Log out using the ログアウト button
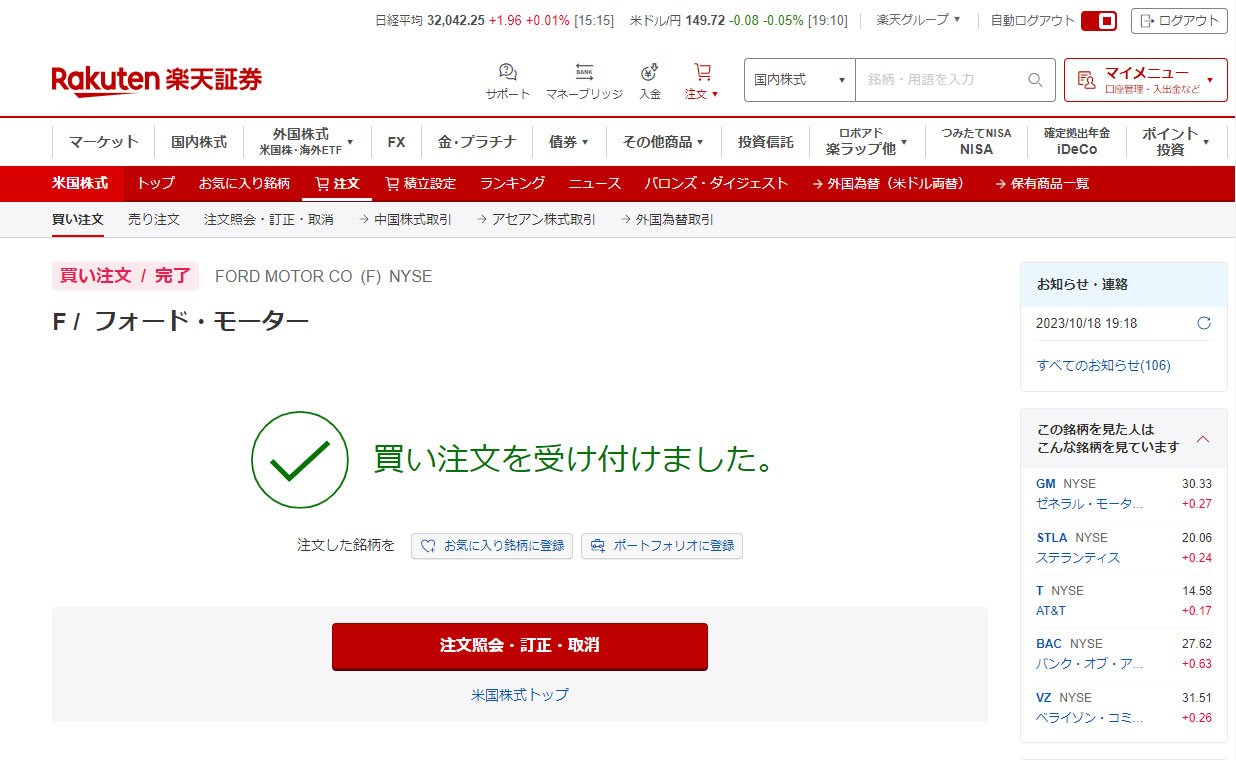 pyautogui.click(x=1179, y=21)
